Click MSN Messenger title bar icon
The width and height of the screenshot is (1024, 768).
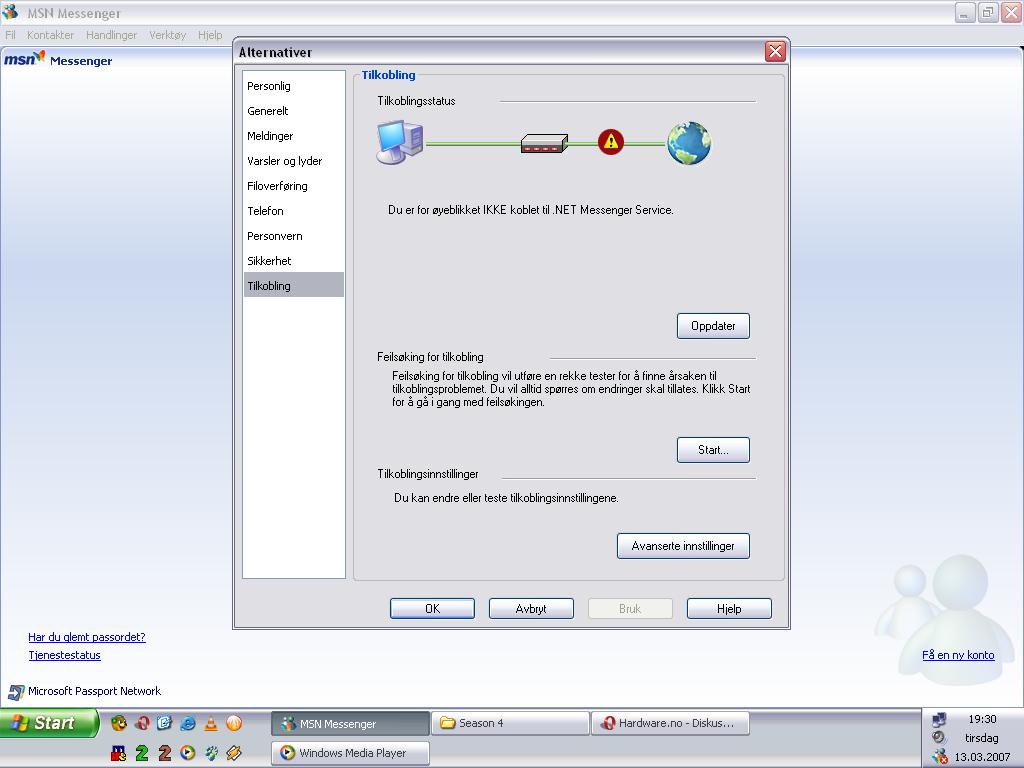(x=10, y=12)
